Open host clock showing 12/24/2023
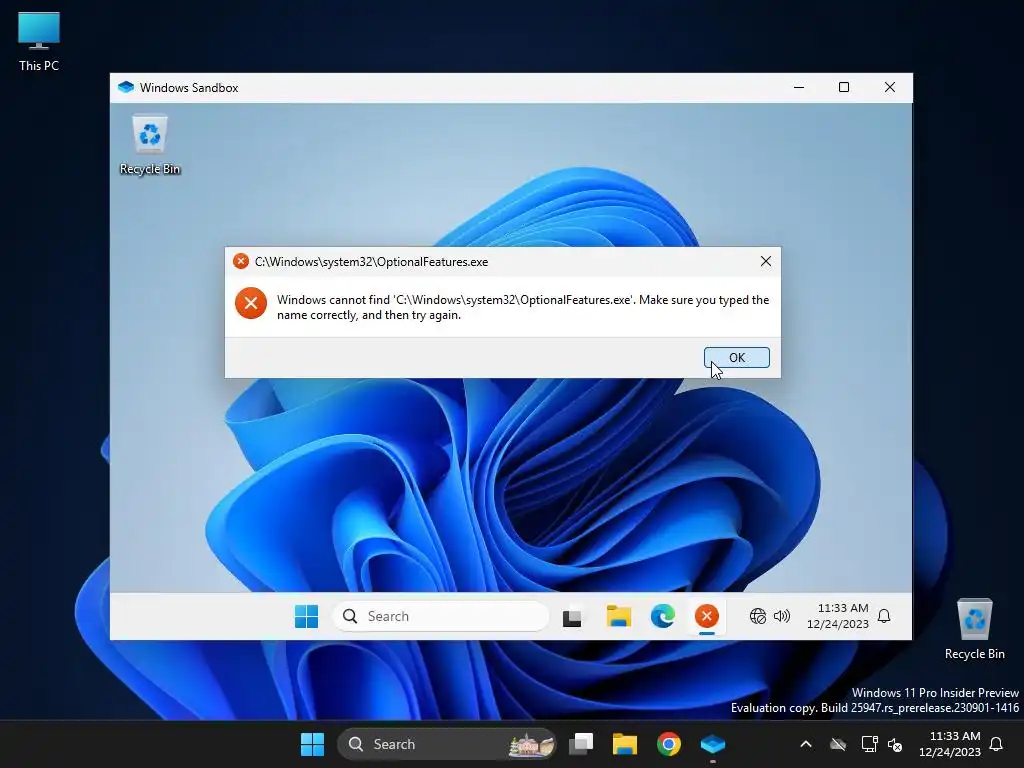This screenshot has height=768, width=1024. (950, 744)
